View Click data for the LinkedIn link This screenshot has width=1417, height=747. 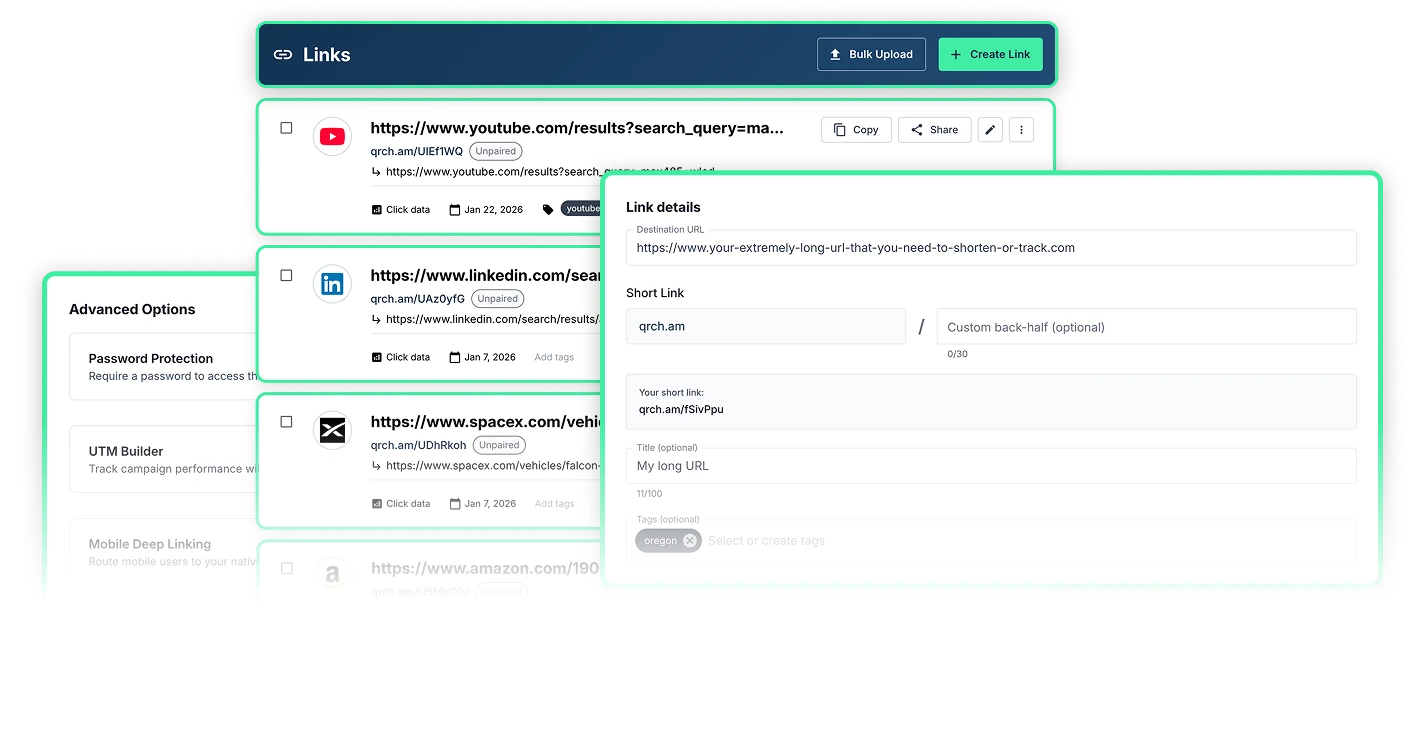pyautogui.click(x=400, y=357)
